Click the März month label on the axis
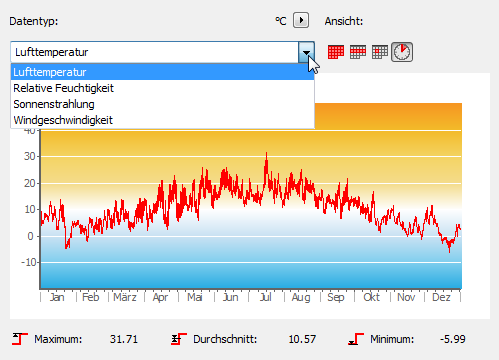Screen dimensions: 499x360 tap(125, 297)
